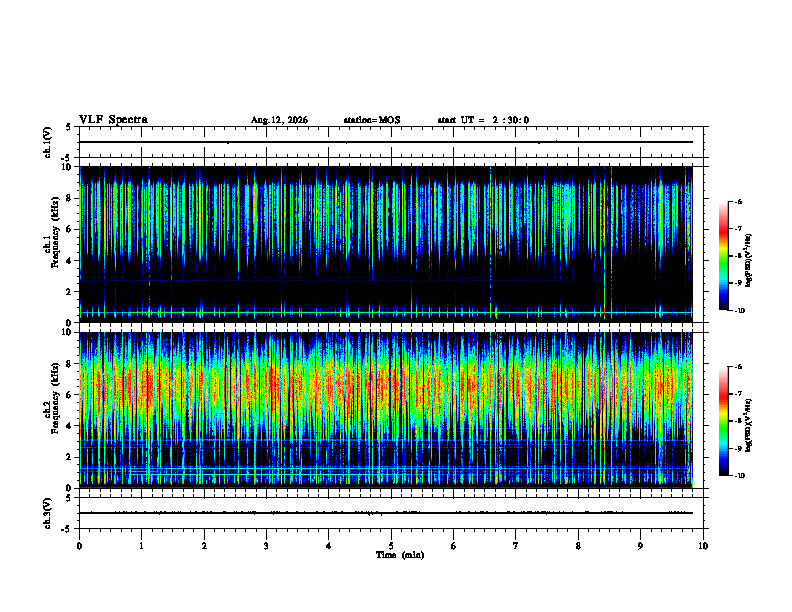Screen dimensions: 792x612
Task: Click the "-8" label on ch.1 colour bar
Action: (x=738, y=256)
